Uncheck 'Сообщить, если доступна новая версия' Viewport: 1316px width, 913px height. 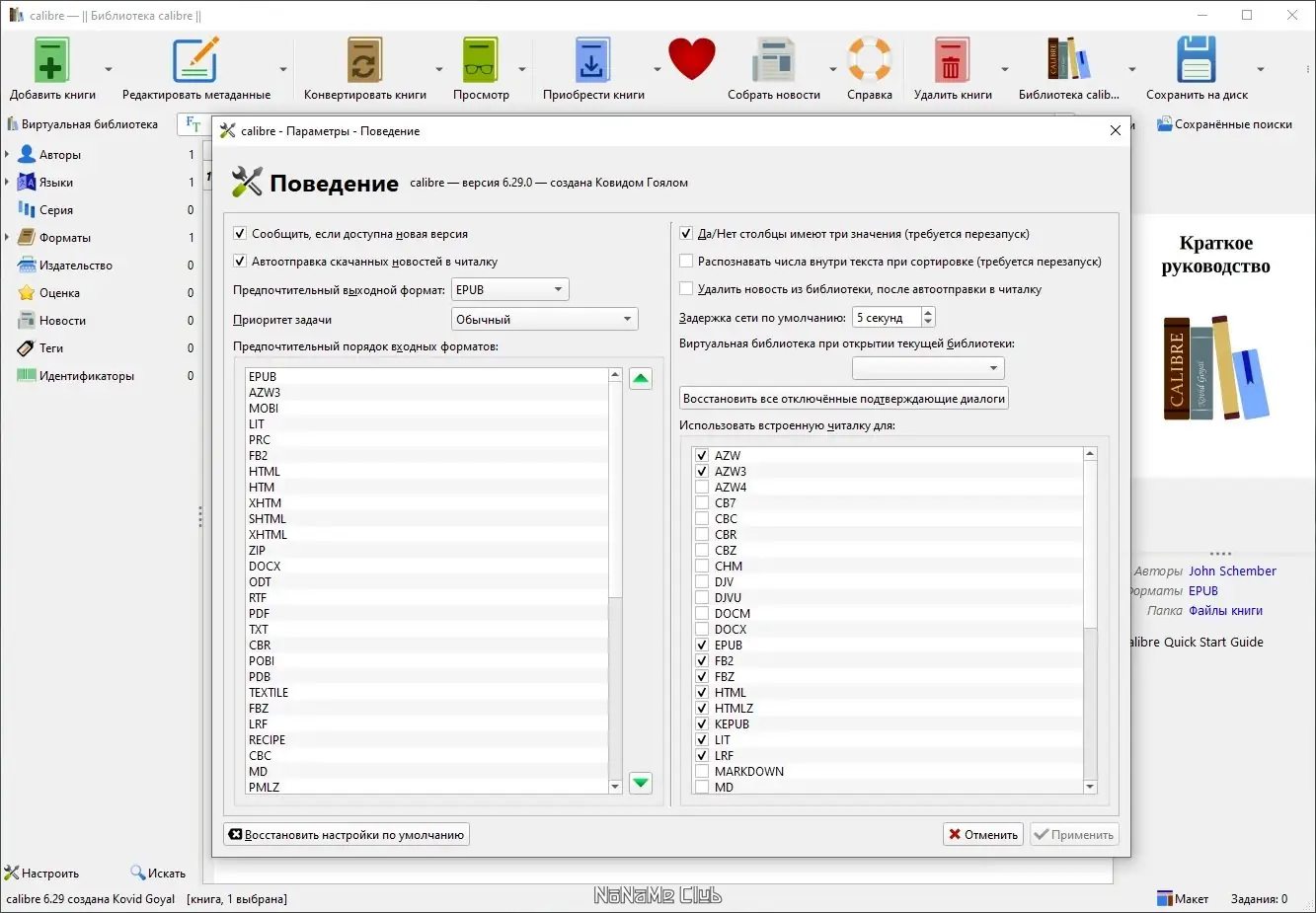click(240, 234)
